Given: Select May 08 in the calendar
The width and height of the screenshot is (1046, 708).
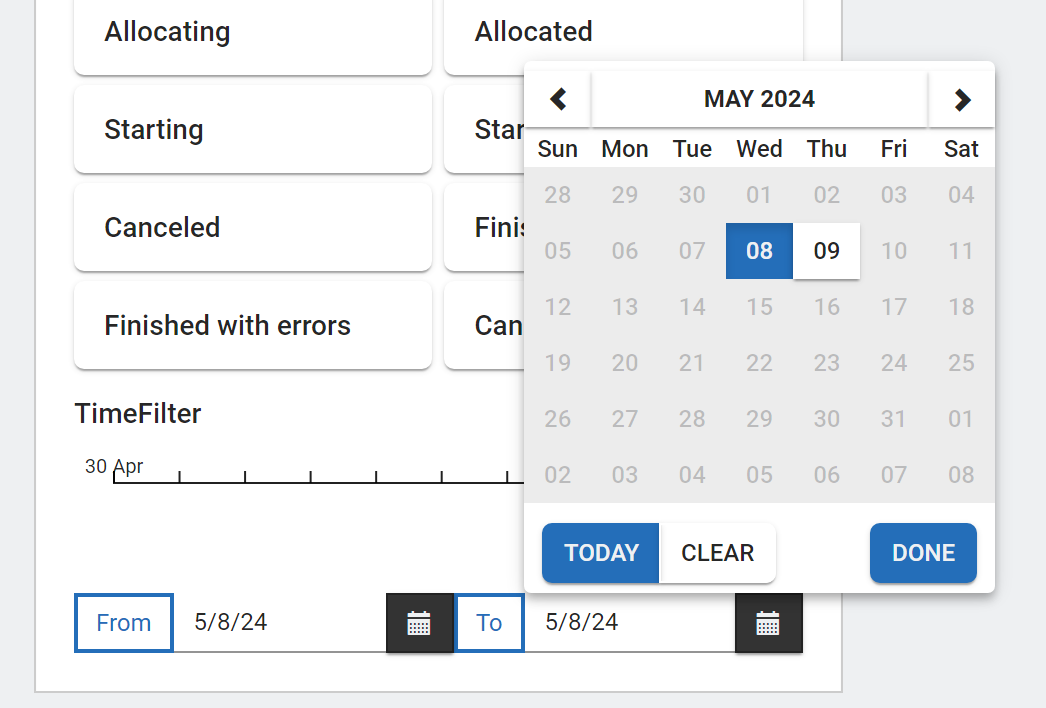Looking at the screenshot, I should pos(759,251).
